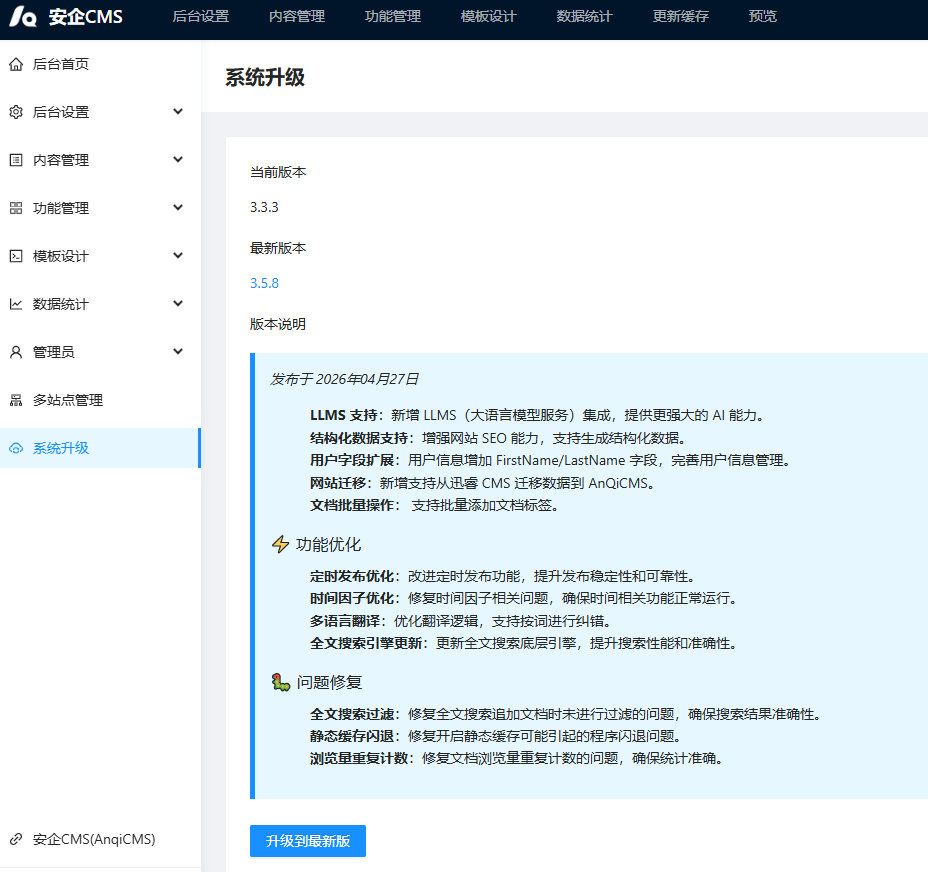Click the 时间因子优化 release note line

(524, 598)
